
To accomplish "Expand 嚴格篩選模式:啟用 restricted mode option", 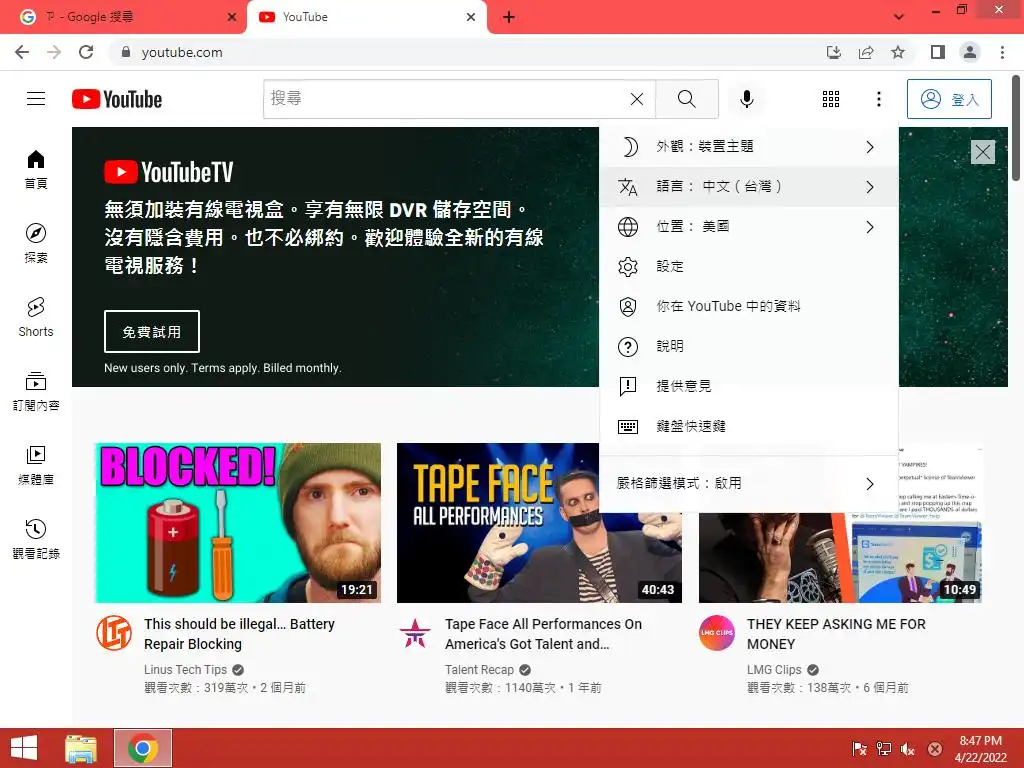I will pyautogui.click(x=748, y=483).
